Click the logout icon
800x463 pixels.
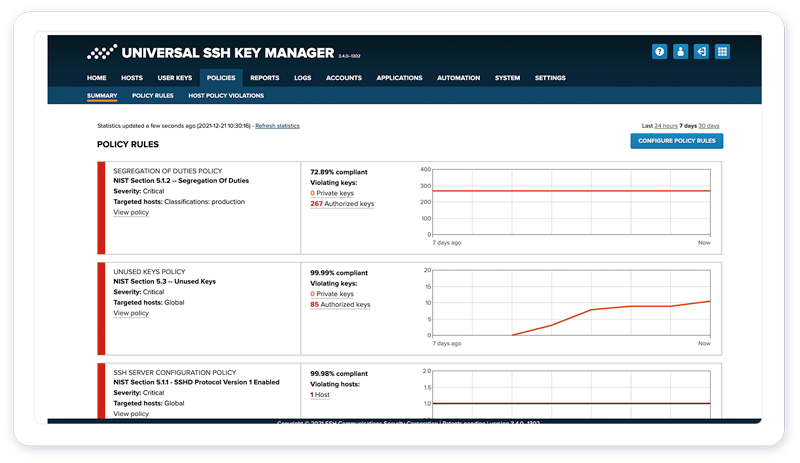(701, 52)
